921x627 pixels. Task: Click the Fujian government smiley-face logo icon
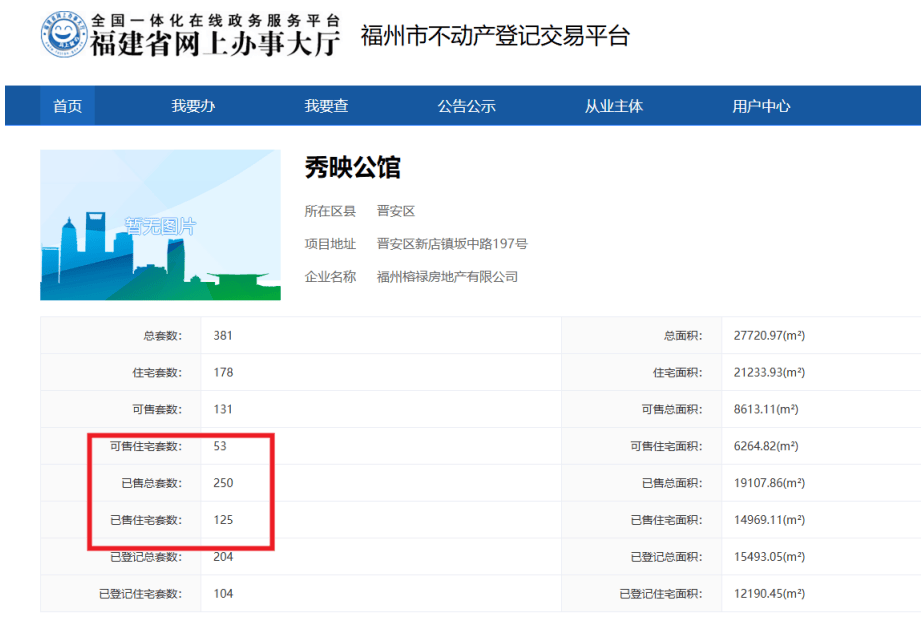click(64, 36)
